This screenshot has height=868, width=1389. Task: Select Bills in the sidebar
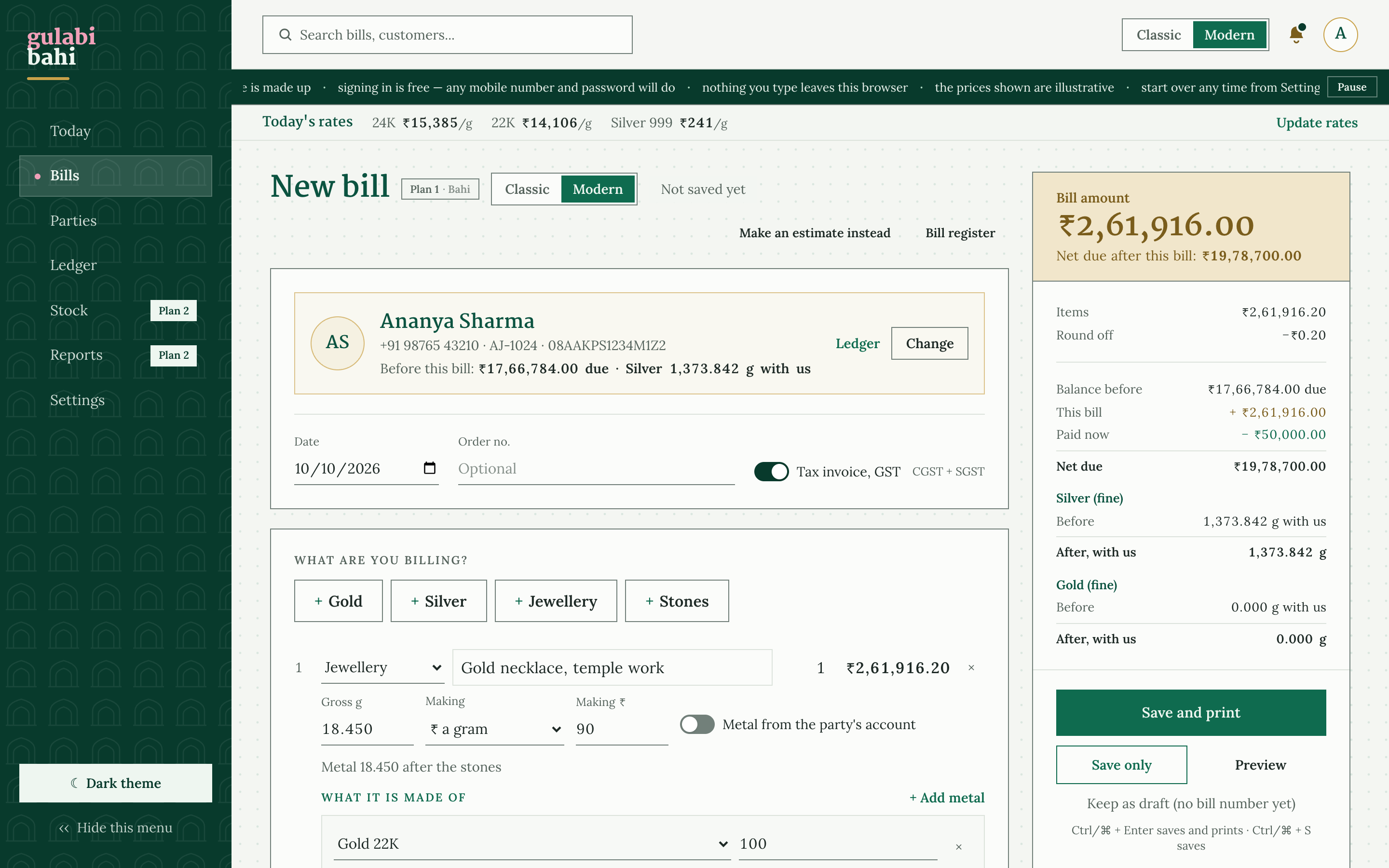tap(115, 176)
